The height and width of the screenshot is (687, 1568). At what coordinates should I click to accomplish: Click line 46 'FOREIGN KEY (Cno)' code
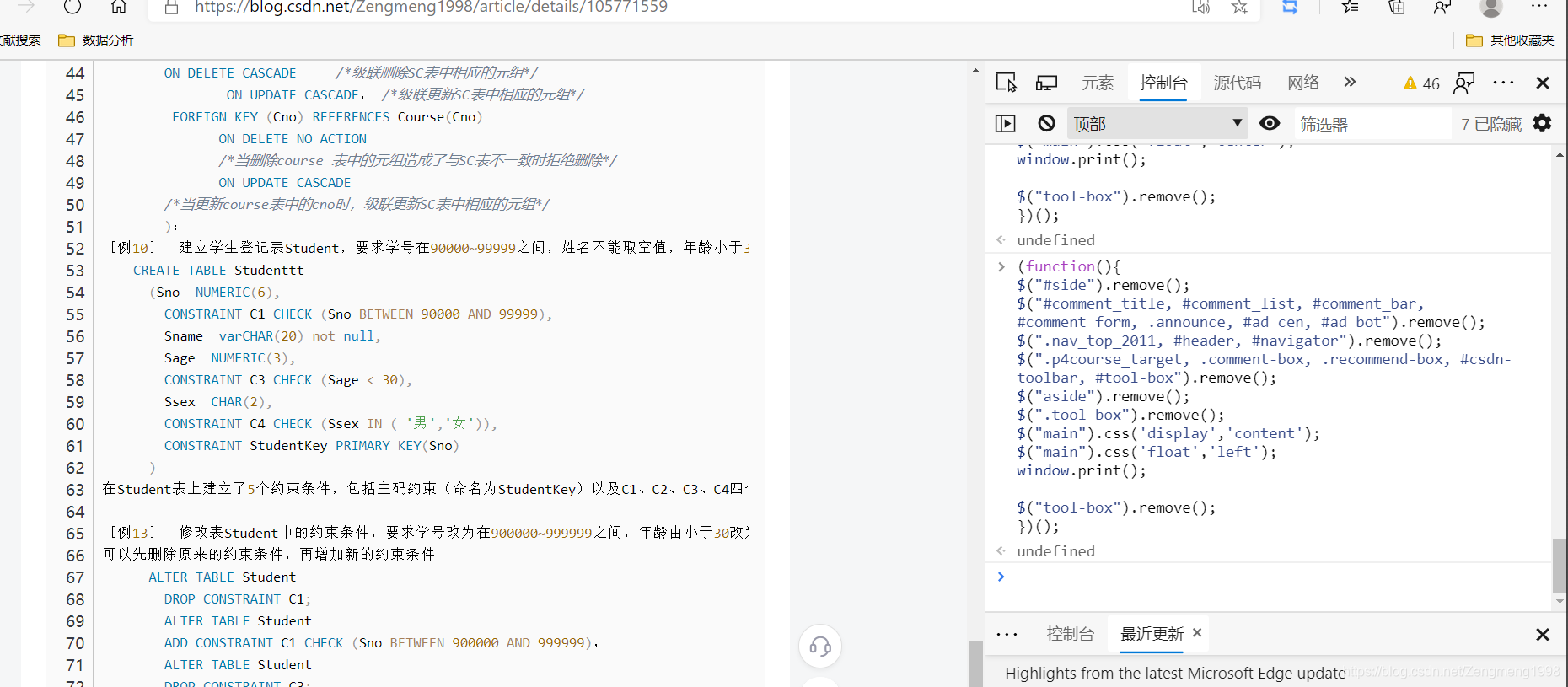tap(327, 117)
